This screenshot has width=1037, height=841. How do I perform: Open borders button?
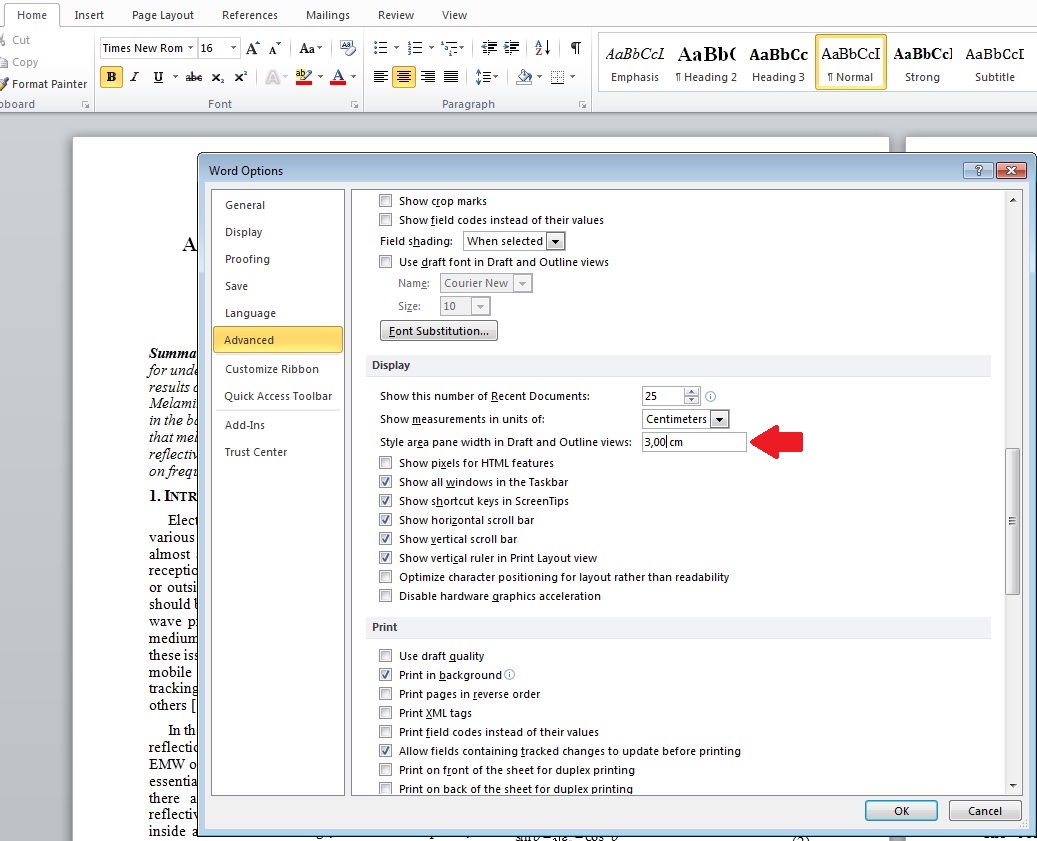[558, 77]
